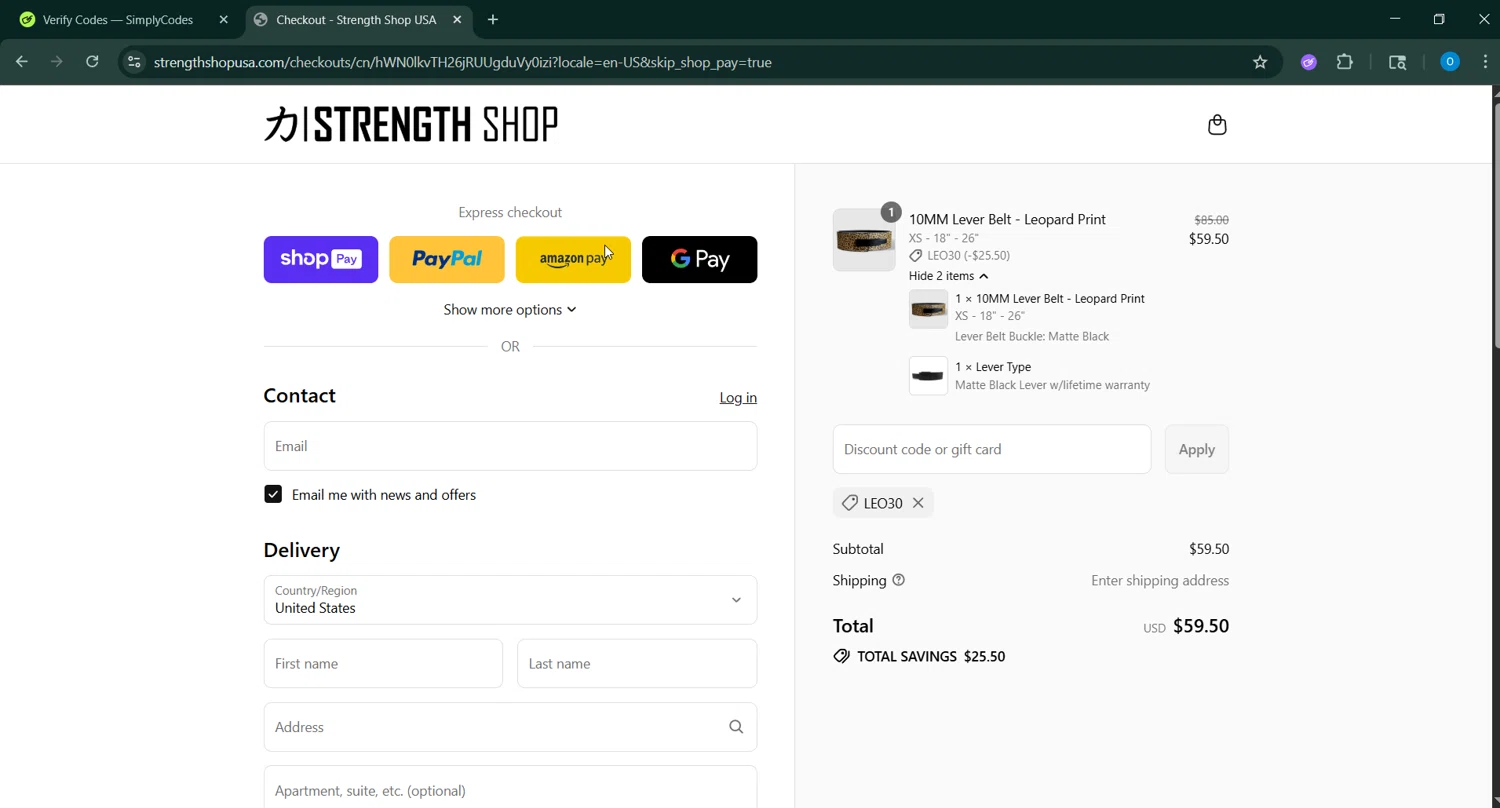Focus the Email input field
Image resolution: width=1500 pixels, height=808 pixels.
click(x=510, y=446)
